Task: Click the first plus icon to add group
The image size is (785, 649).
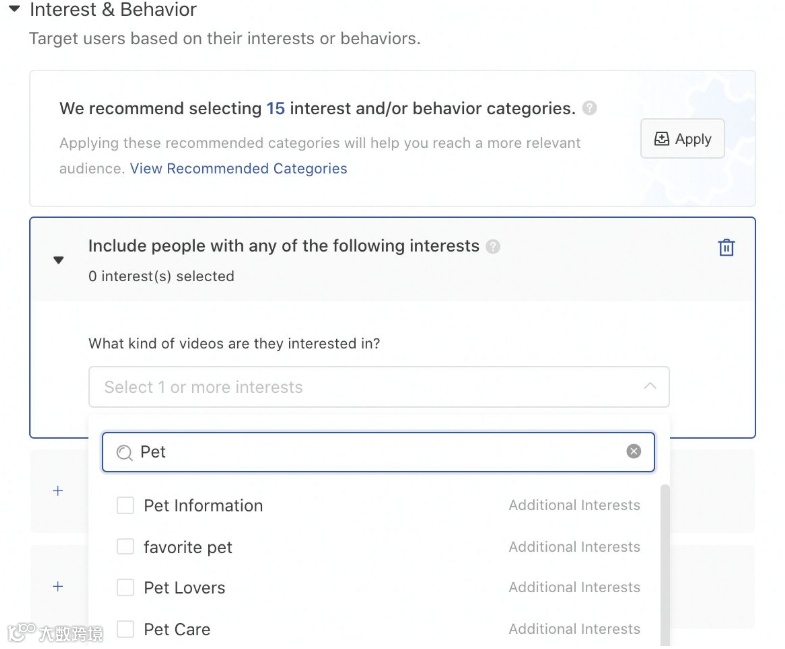Action: [58, 491]
